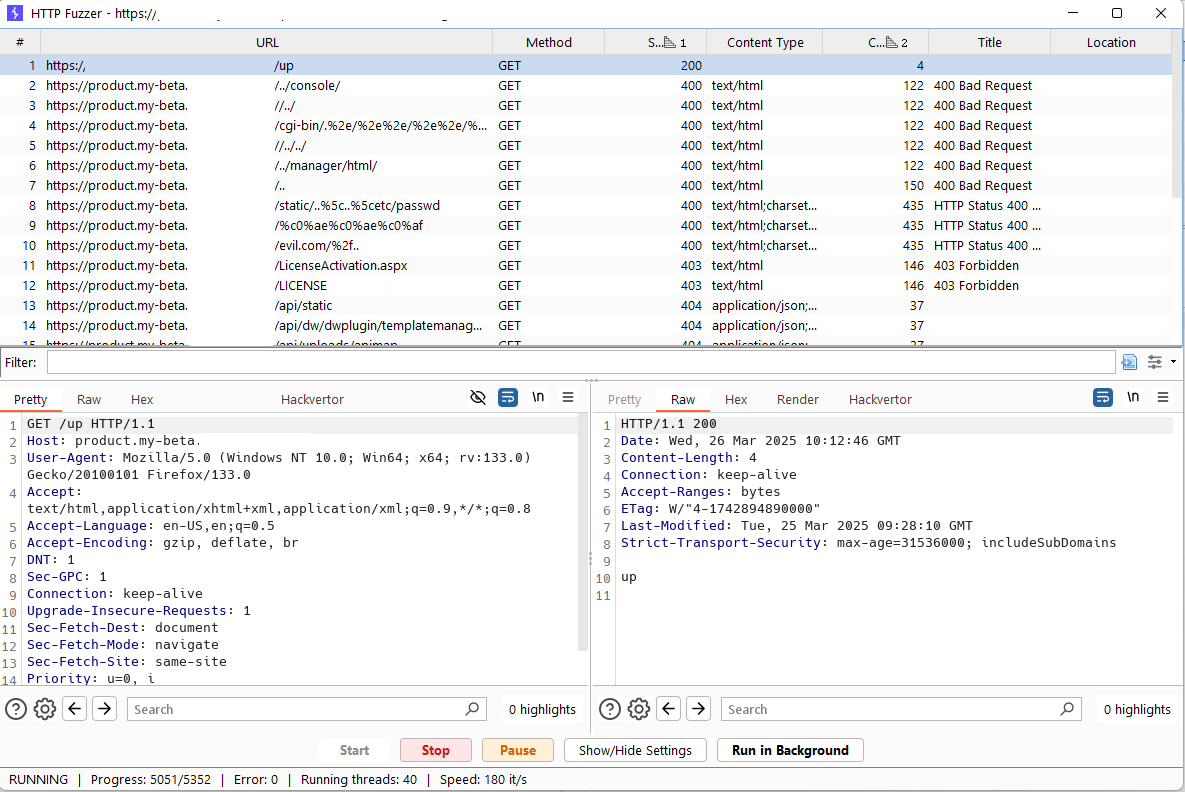Viewport: 1185px width, 792px height.
Task: Go to previous match in request search
Action: click(74, 709)
